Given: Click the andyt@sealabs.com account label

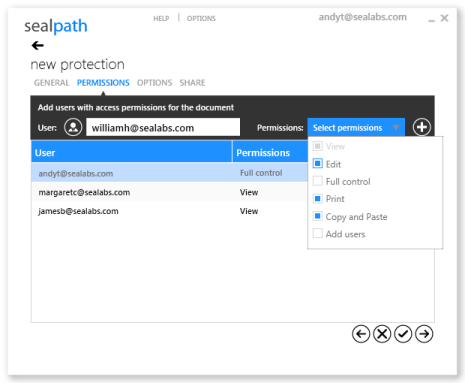Looking at the screenshot, I should tap(362, 17).
